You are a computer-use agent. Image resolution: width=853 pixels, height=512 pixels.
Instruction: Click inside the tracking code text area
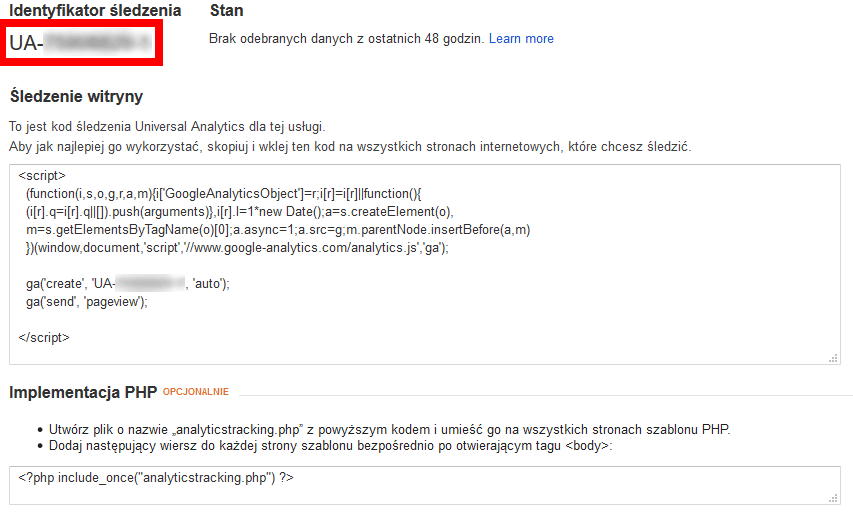(425, 264)
